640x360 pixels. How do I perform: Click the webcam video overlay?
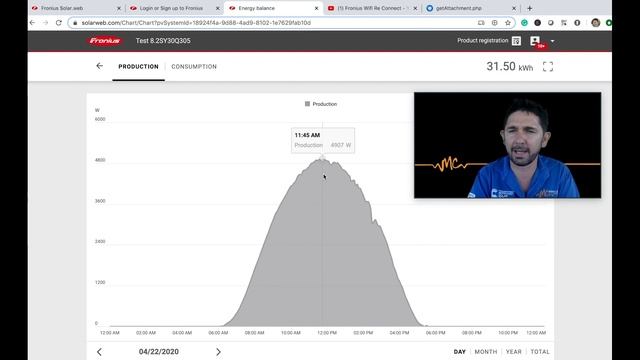pyautogui.click(x=507, y=145)
